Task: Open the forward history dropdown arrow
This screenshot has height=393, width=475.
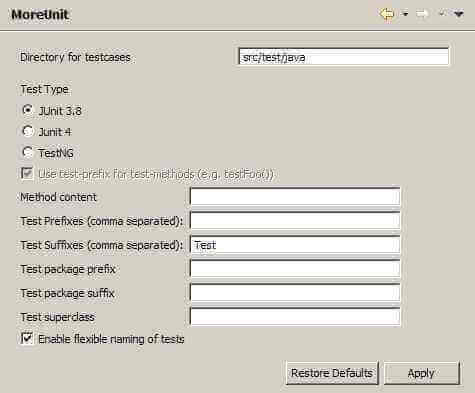Action: [x=442, y=14]
